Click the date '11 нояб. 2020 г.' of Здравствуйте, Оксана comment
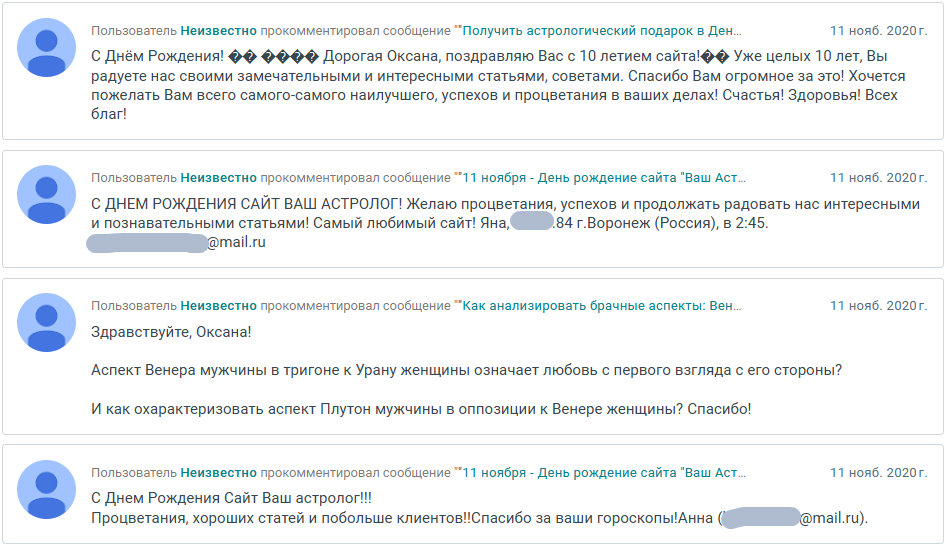The image size is (944, 550). tap(878, 306)
